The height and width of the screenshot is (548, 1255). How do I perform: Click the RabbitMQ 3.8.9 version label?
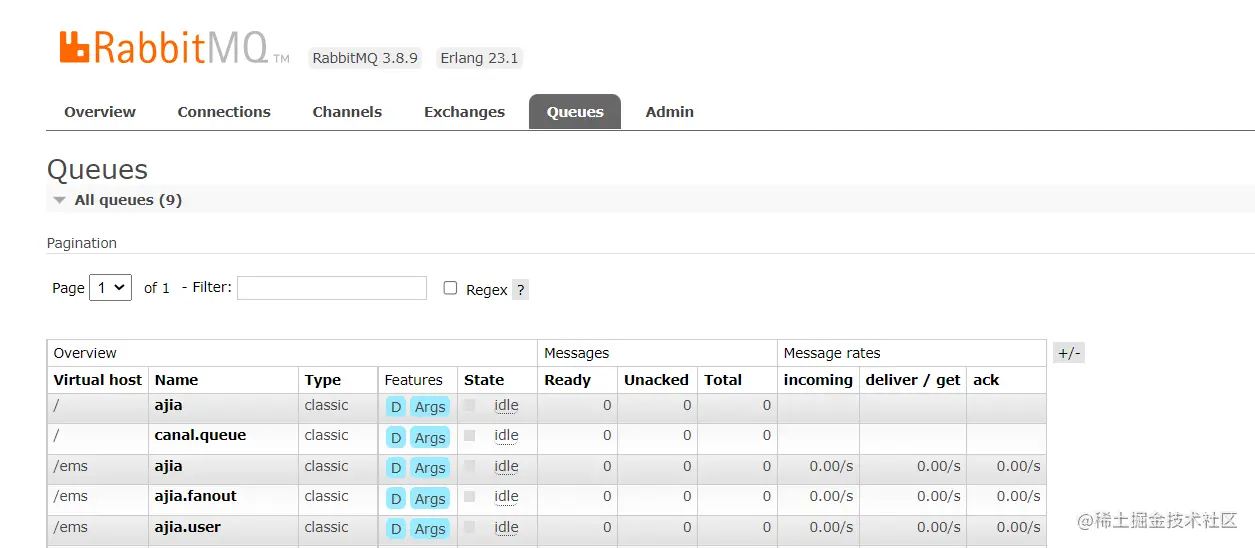365,58
